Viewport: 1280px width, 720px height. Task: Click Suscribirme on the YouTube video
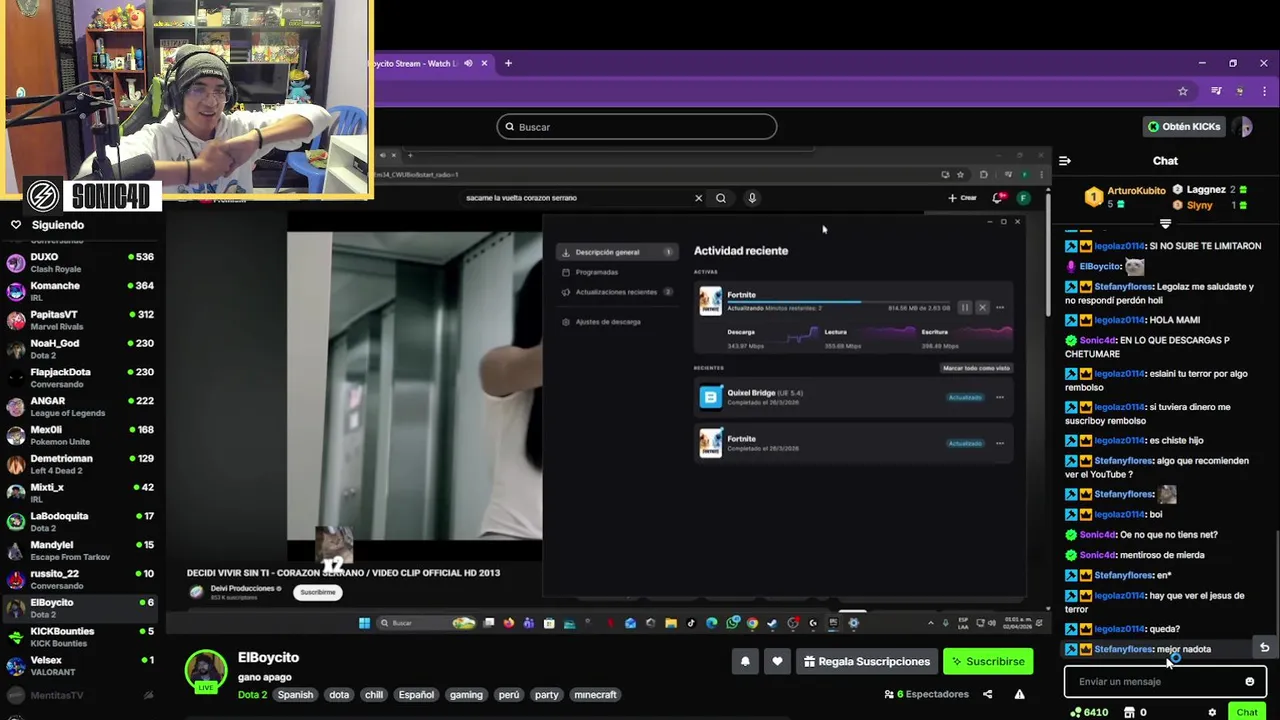(318, 592)
